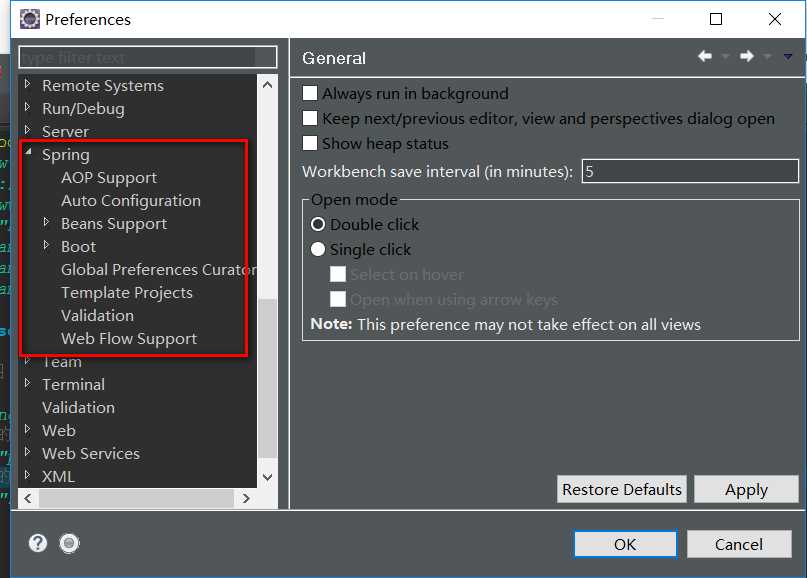The width and height of the screenshot is (807, 578).
Task: Collapse the Spring node
Action: 28,152
